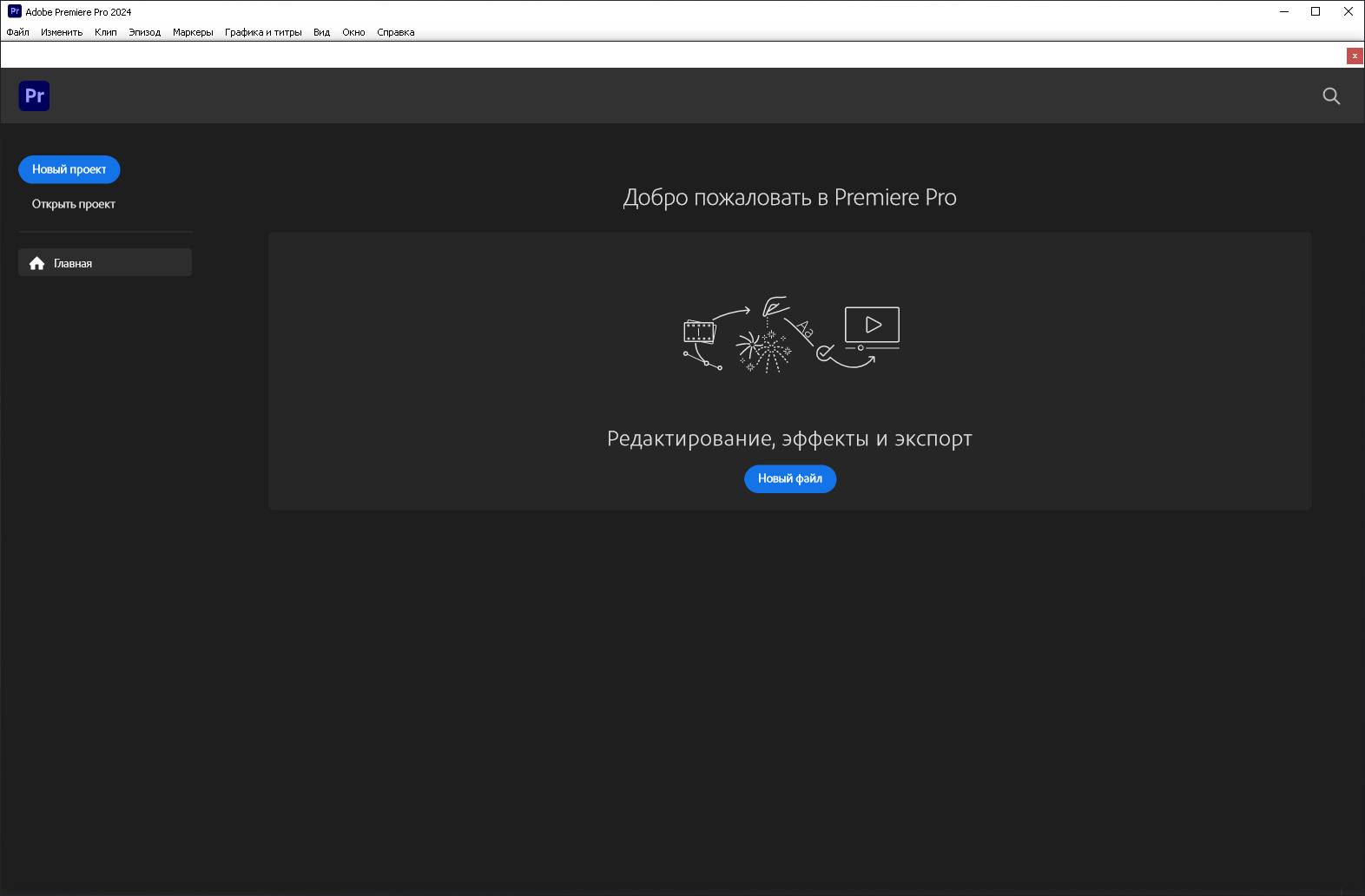Open the Файл menu

[x=17, y=32]
